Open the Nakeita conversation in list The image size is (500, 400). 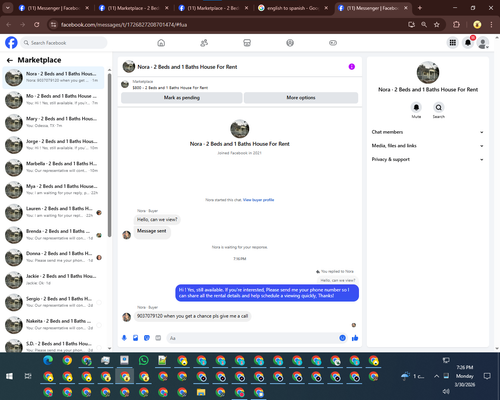click(x=53, y=325)
